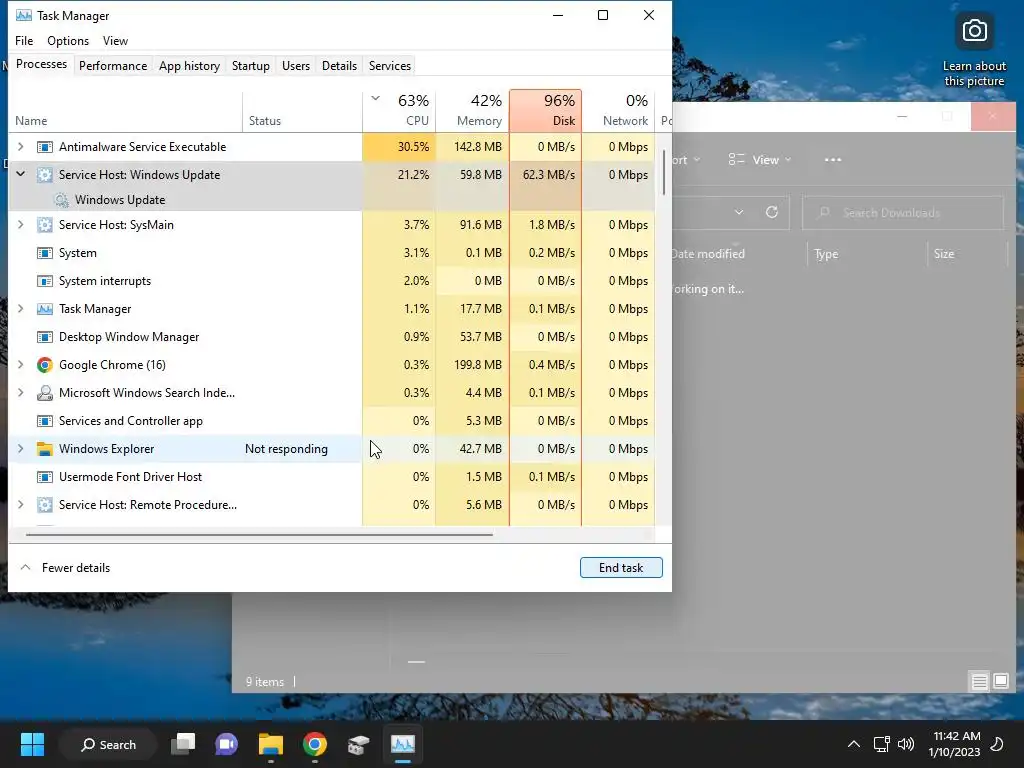Open the View dropdown in Explorer

[x=760, y=160]
